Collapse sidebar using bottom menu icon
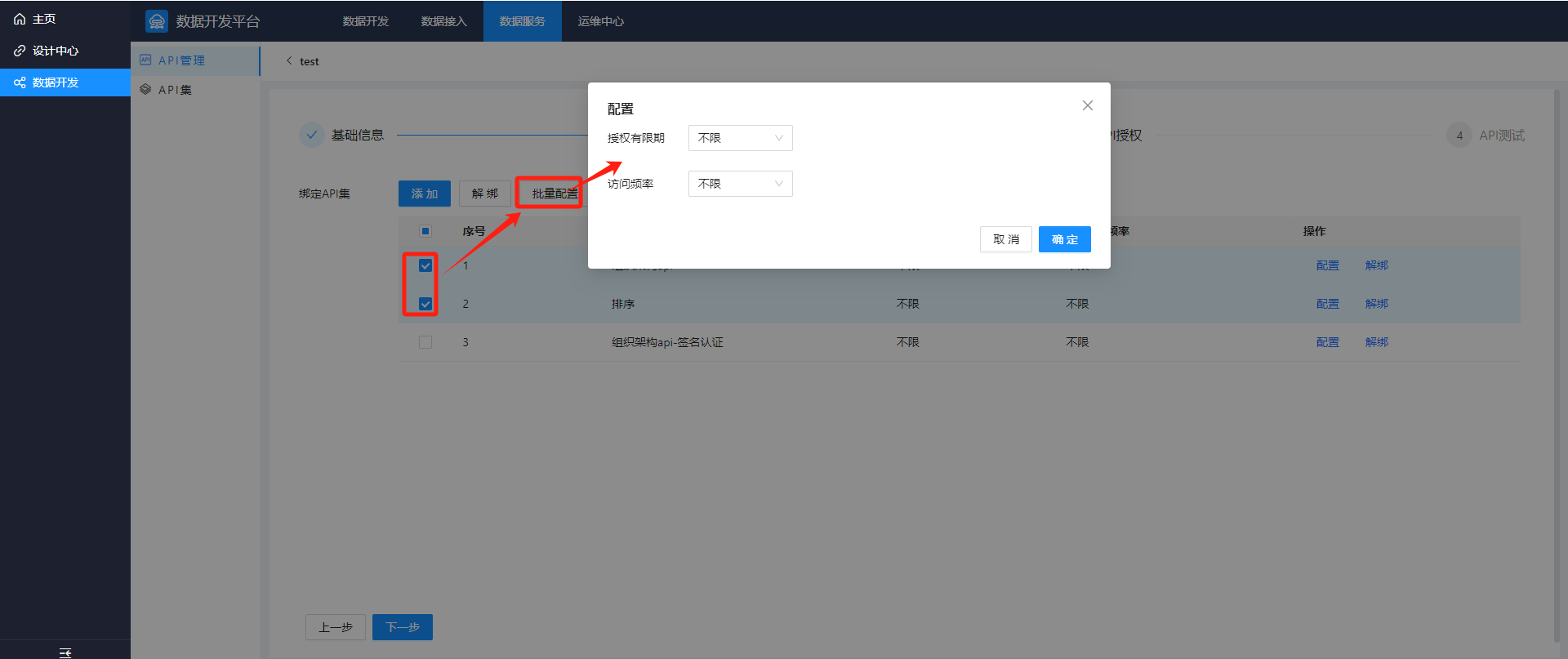The width and height of the screenshot is (1568, 659). [65, 652]
